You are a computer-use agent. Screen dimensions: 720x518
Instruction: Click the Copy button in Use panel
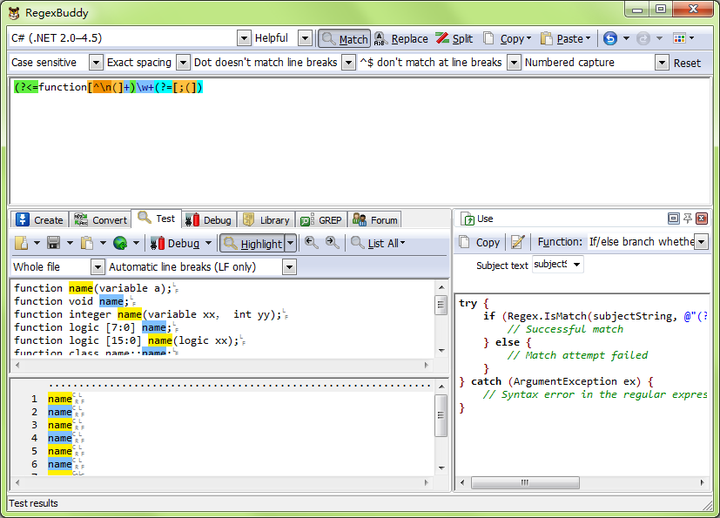click(479, 242)
